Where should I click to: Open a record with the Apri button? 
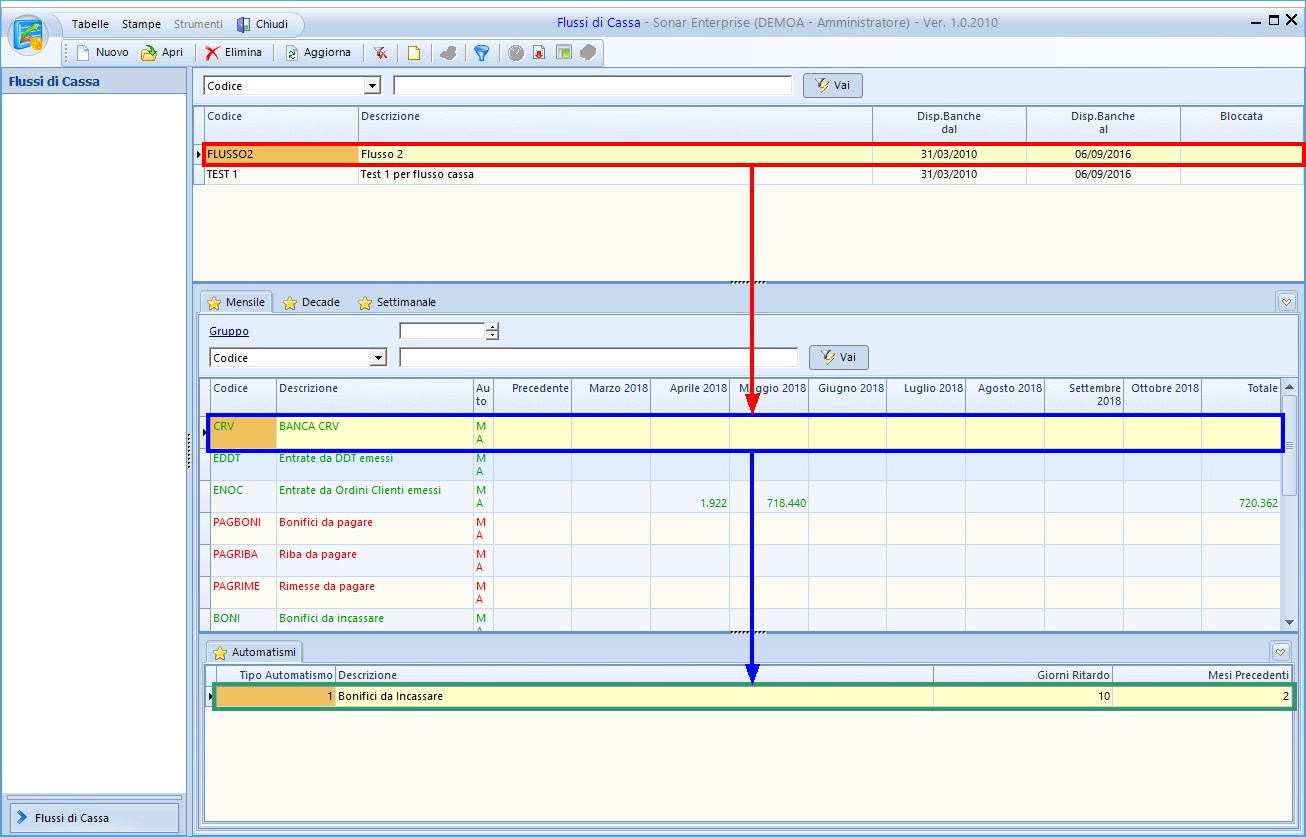[162, 53]
